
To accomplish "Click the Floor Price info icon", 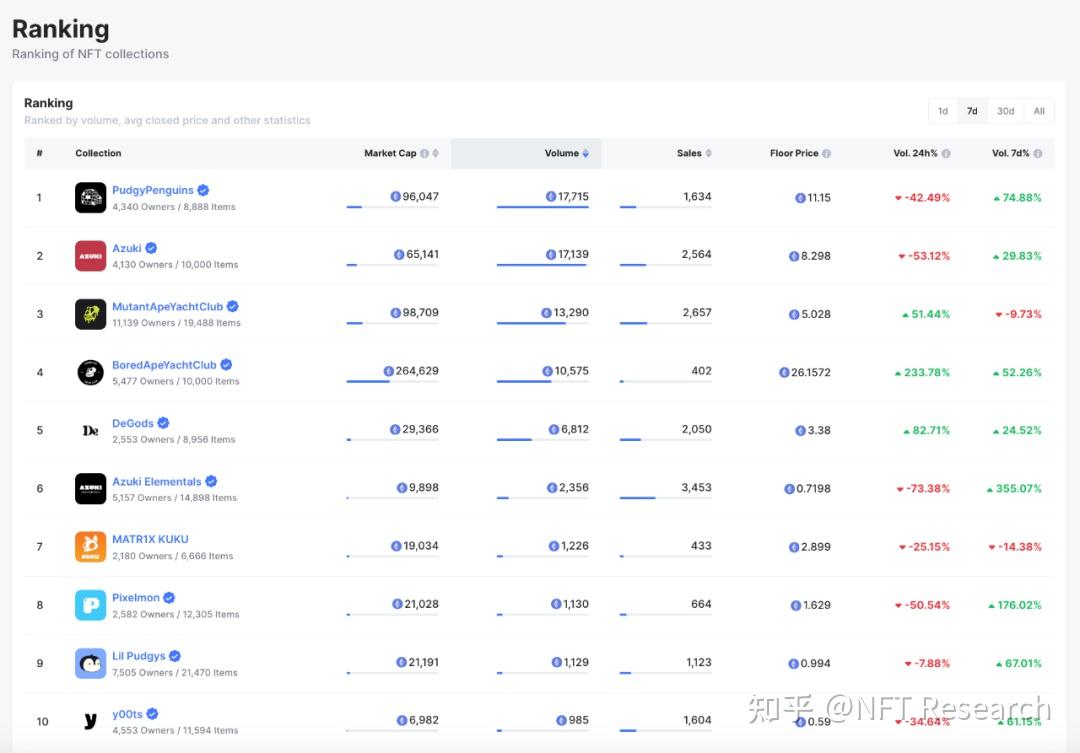I will coord(827,154).
